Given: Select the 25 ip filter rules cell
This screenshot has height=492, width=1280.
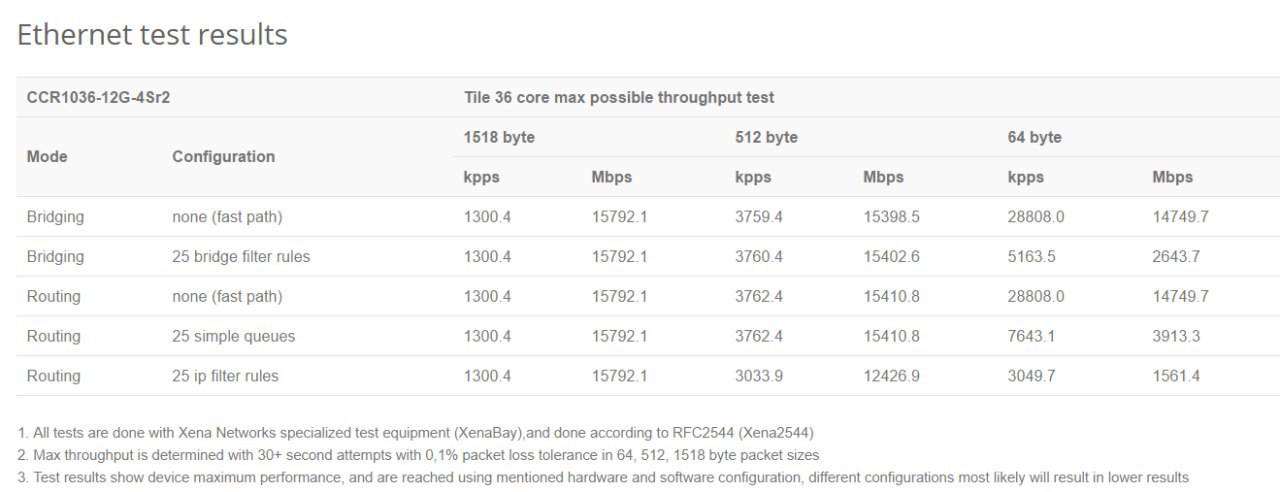Looking at the screenshot, I should click(x=225, y=376).
